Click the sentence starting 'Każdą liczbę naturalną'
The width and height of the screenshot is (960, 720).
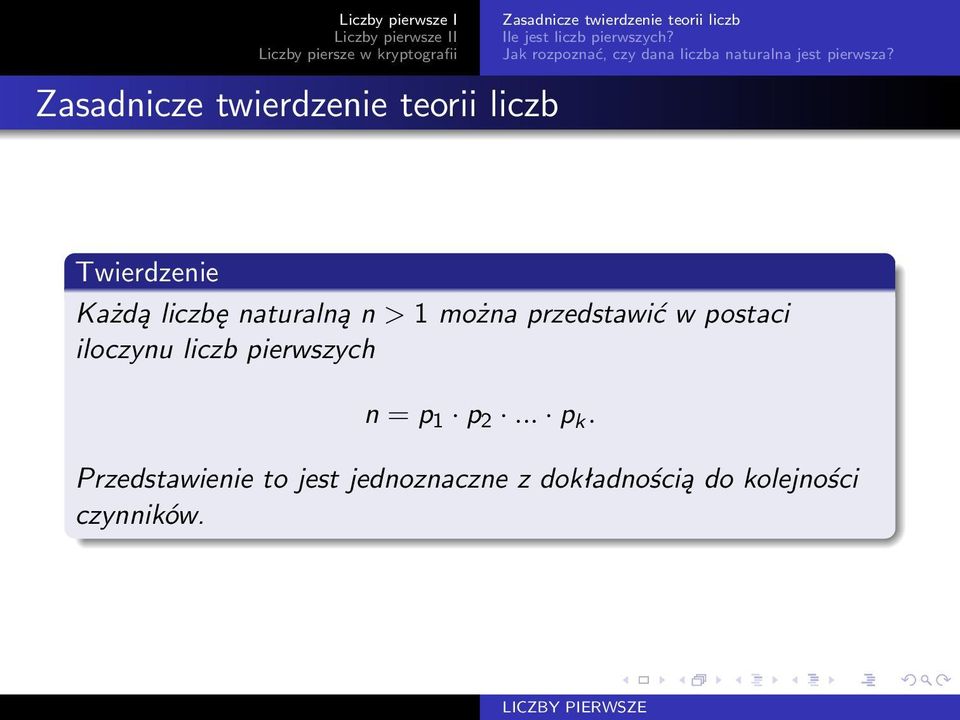tap(433, 314)
